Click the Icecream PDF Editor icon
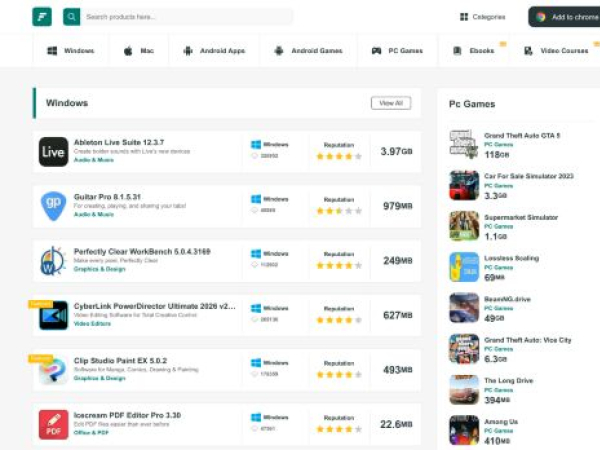Image resolution: width=600 pixels, height=450 pixels. coord(54,425)
